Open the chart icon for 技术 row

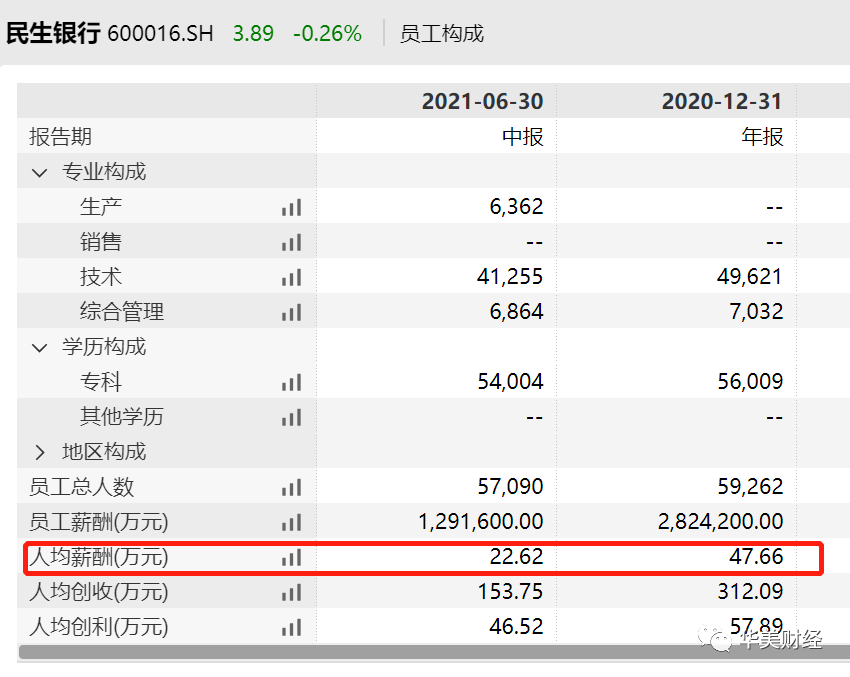pyautogui.click(x=291, y=278)
